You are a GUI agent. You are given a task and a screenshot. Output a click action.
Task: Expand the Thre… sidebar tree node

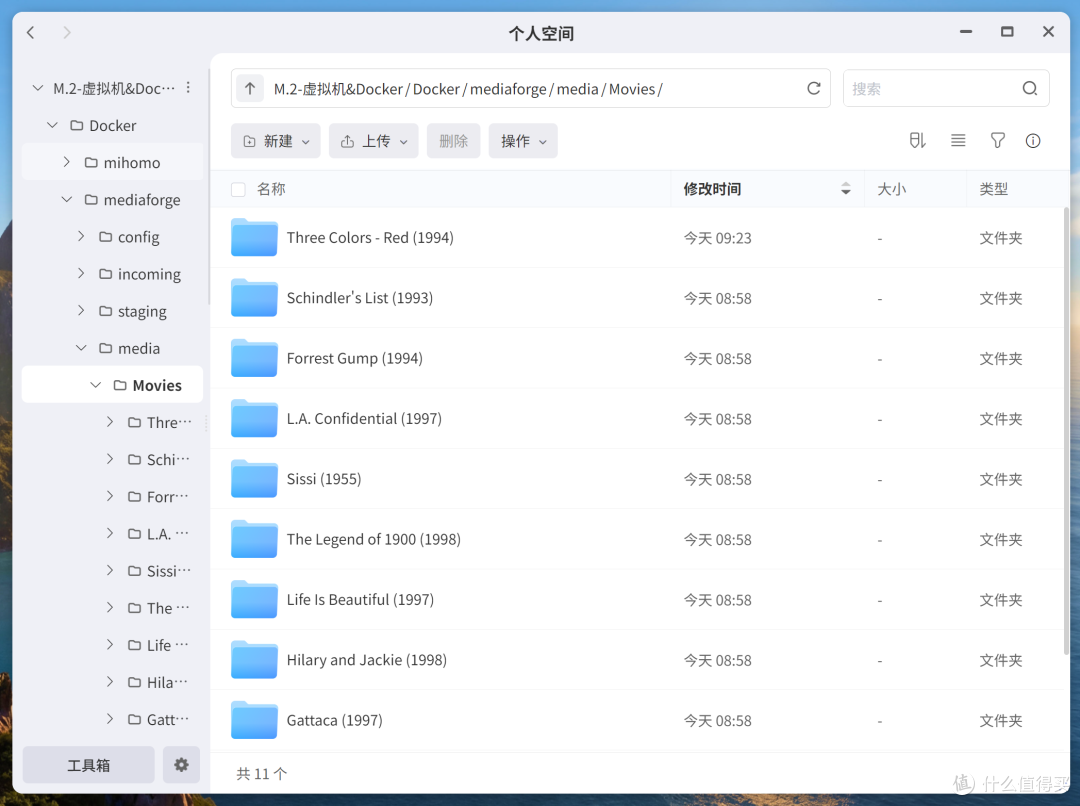point(110,422)
